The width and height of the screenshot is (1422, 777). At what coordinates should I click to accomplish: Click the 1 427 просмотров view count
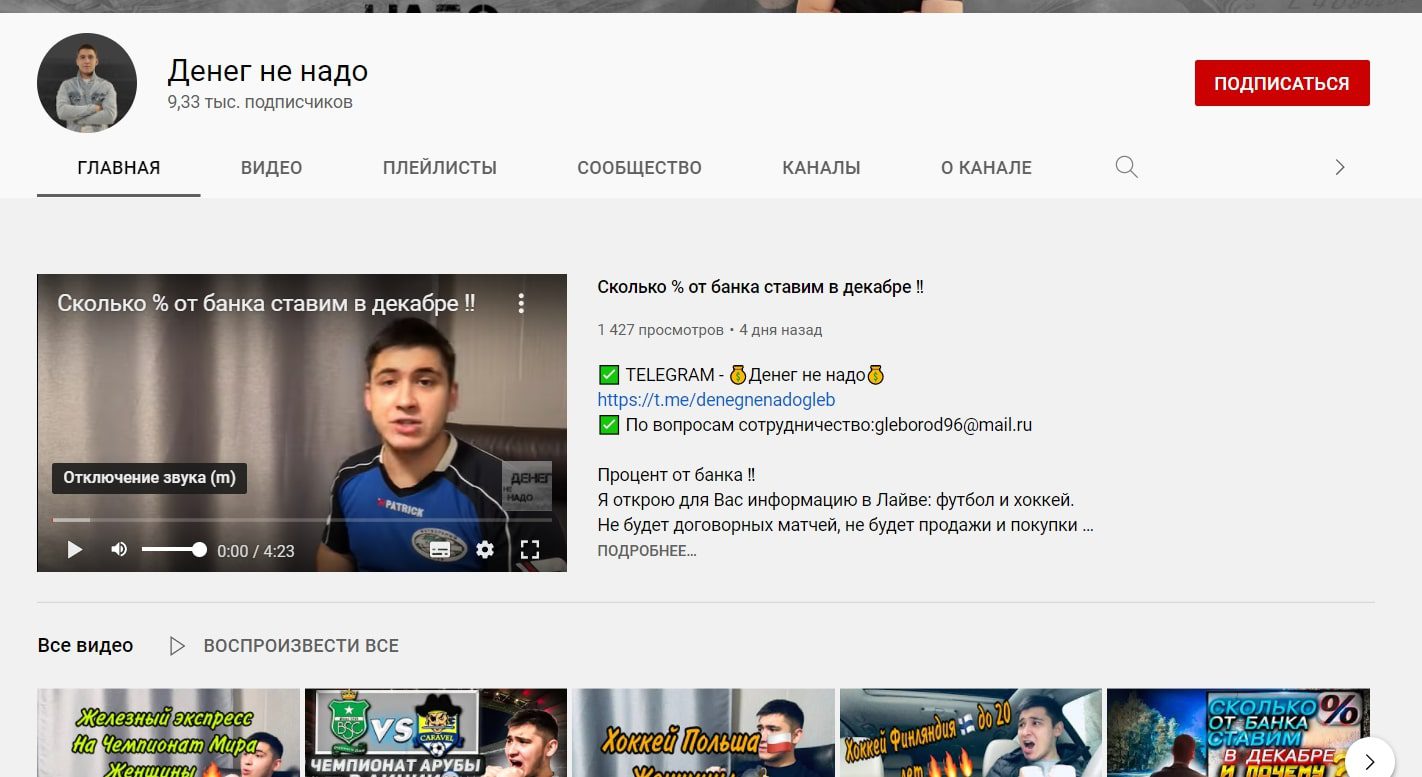(x=660, y=330)
